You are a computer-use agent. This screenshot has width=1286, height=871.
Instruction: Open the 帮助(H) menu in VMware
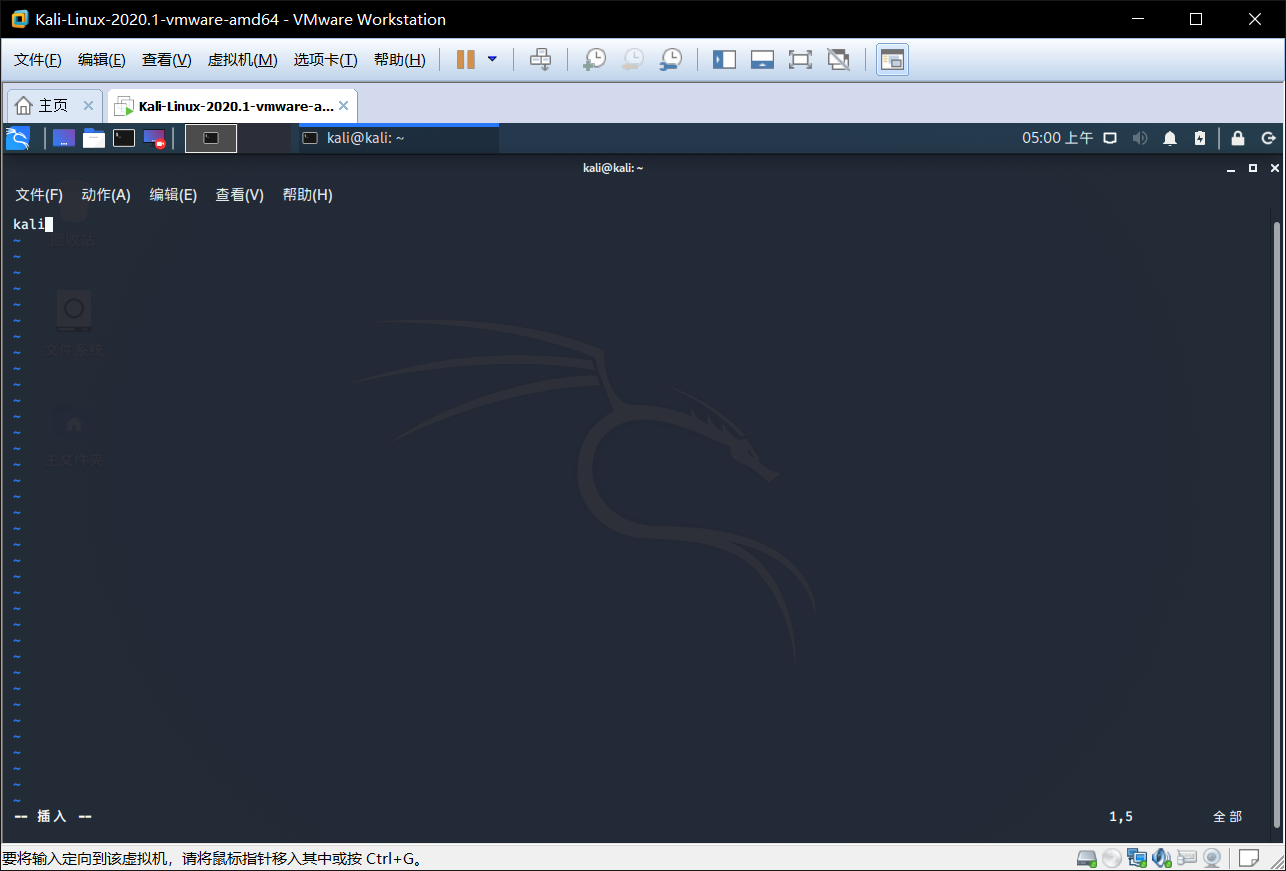point(399,60)
